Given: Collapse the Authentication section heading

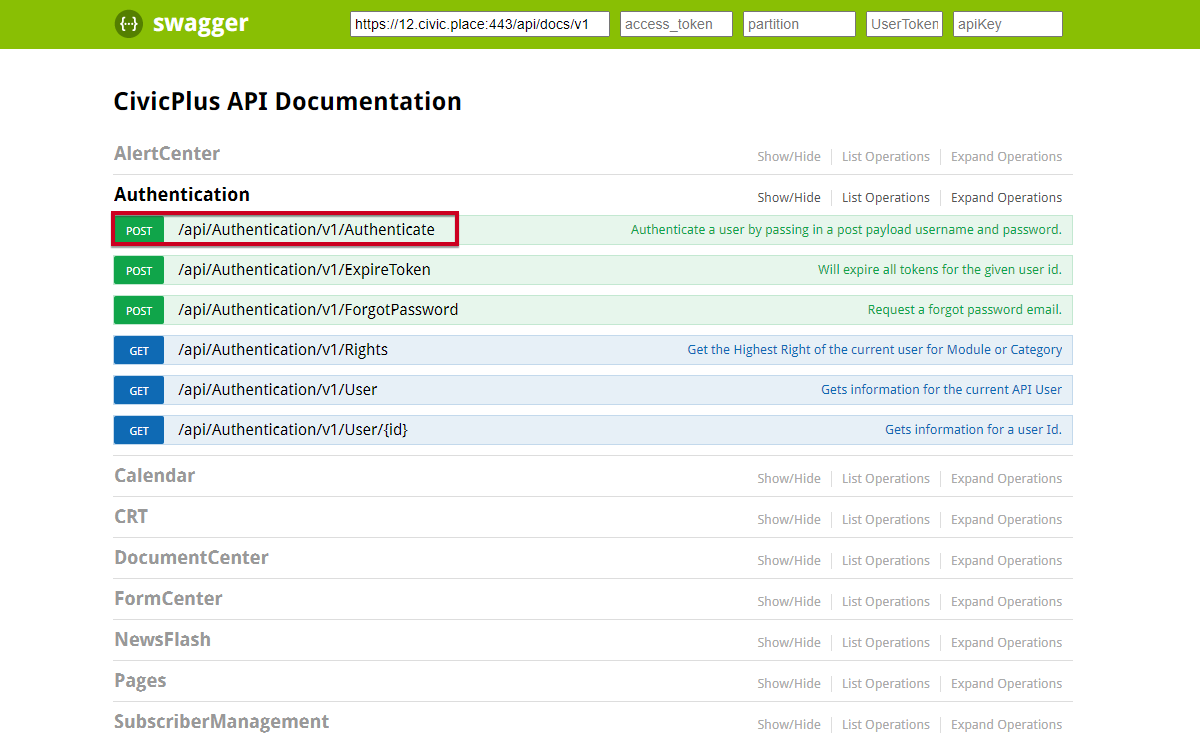Looking at the screenshot, I should pos(182,195).
